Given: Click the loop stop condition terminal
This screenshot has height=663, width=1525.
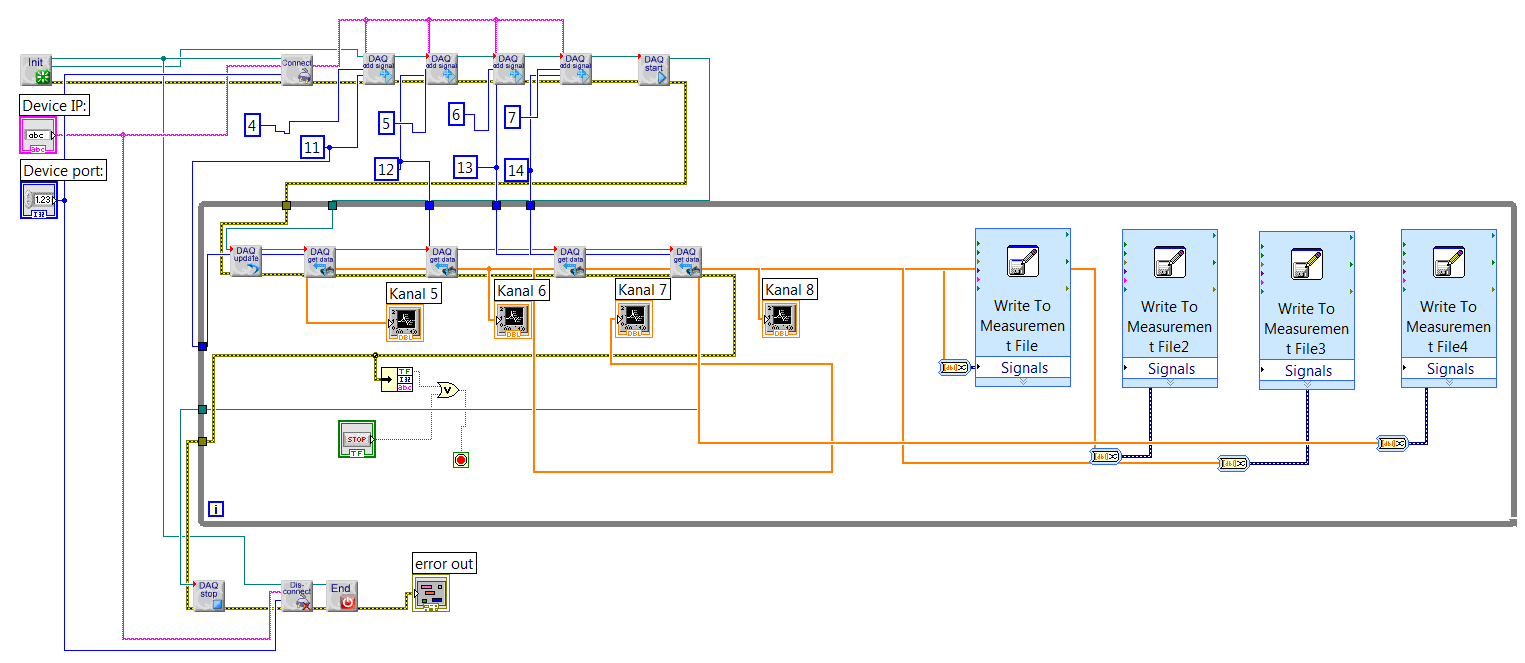Looking at the screenshot, I should [x=461, y=460].
